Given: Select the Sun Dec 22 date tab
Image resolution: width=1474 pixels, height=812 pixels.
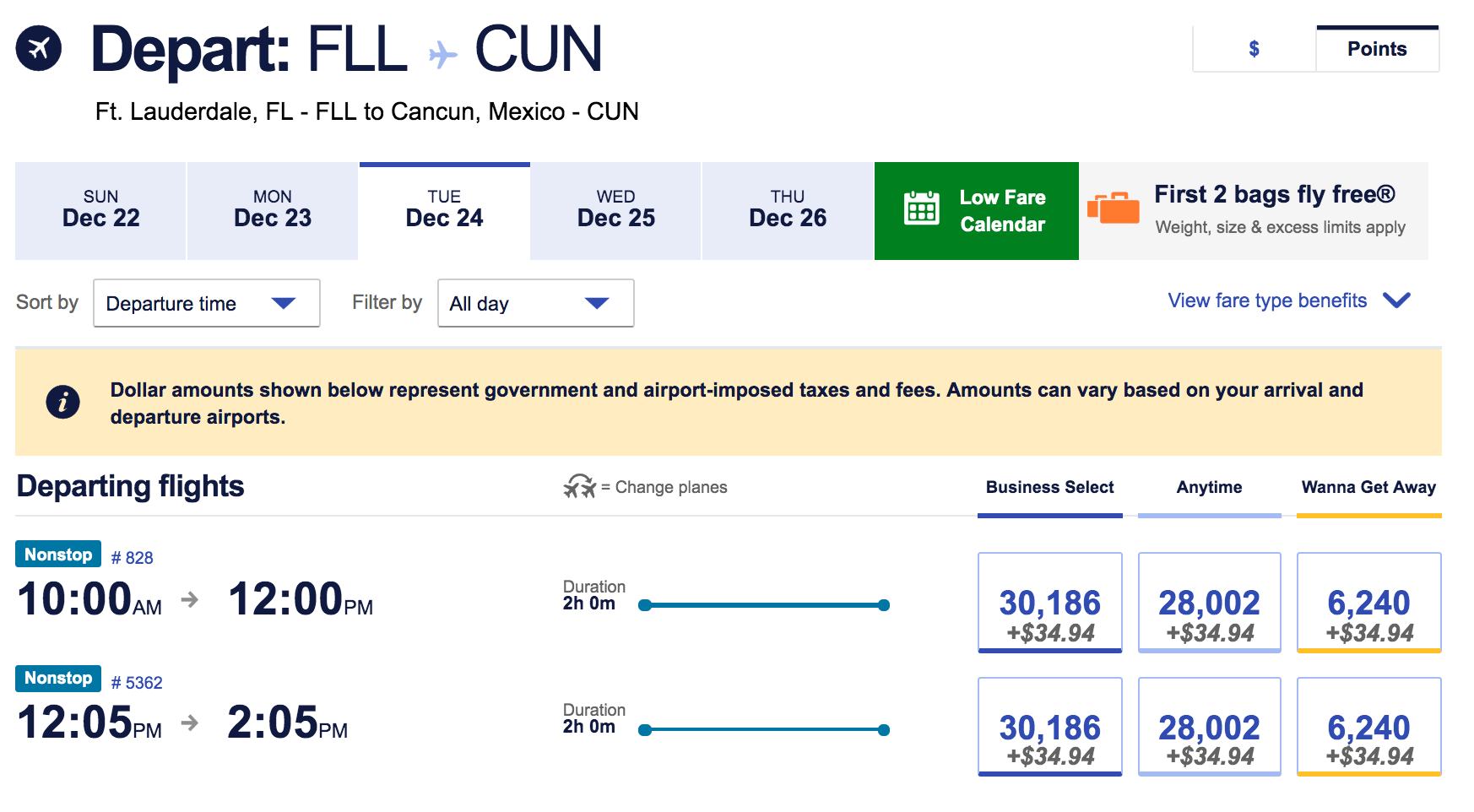Looking at the screenshot, I should tap(100, 210).
